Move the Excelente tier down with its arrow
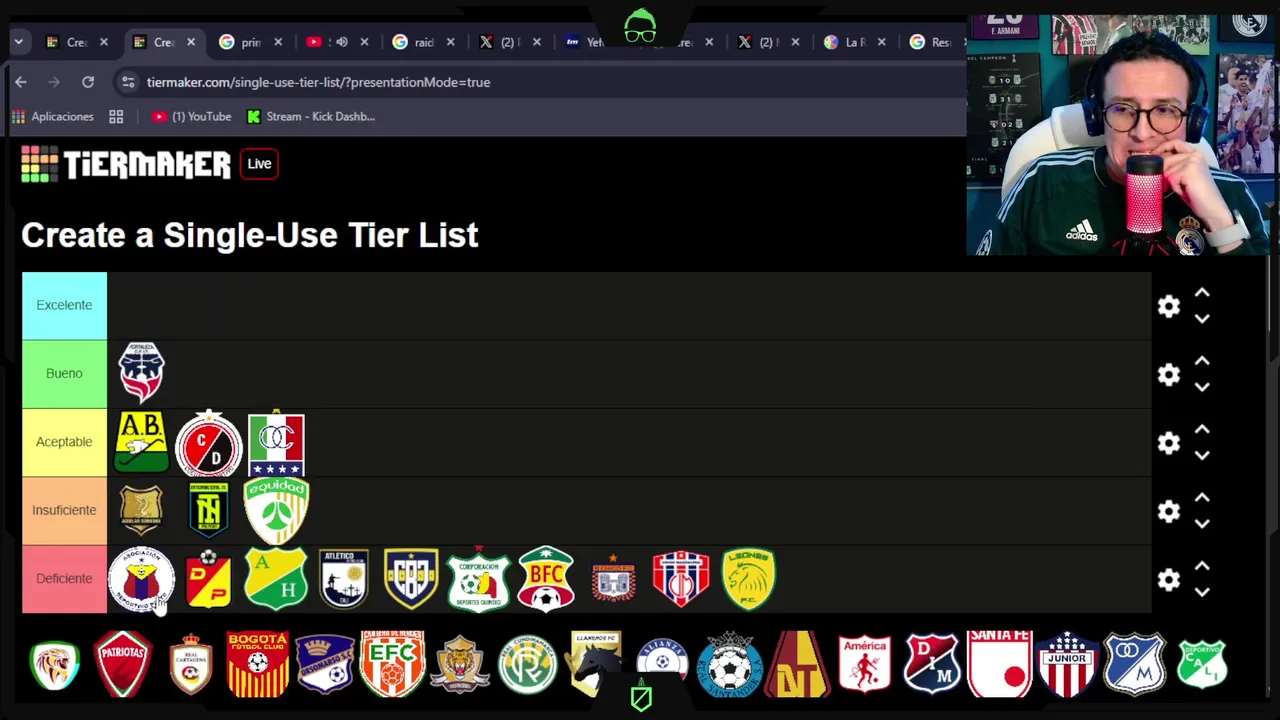This screenshot has height=720, width=1280. pyautogui.click(x=1202, y=318)
